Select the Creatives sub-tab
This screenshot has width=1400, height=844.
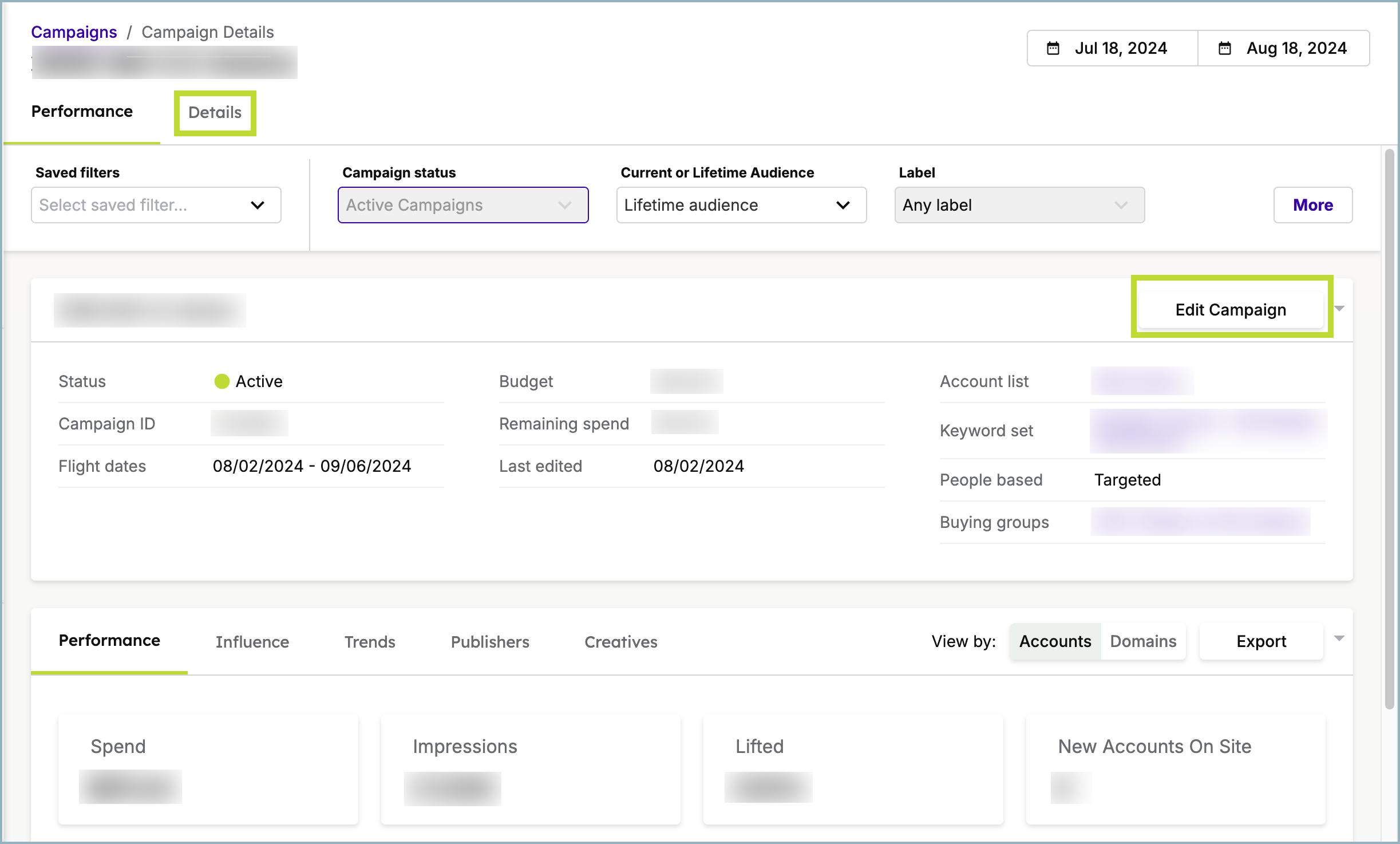point(620,642)
